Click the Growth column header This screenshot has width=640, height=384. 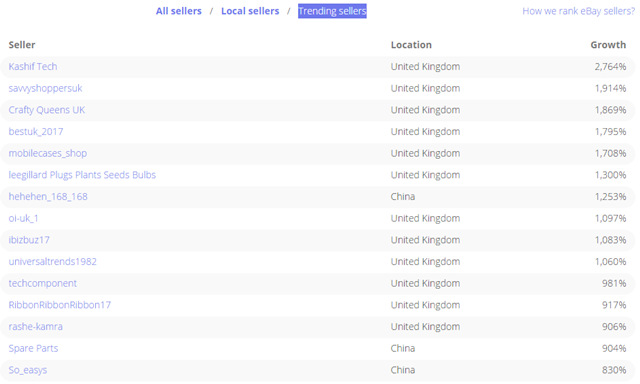click(608, 45)
